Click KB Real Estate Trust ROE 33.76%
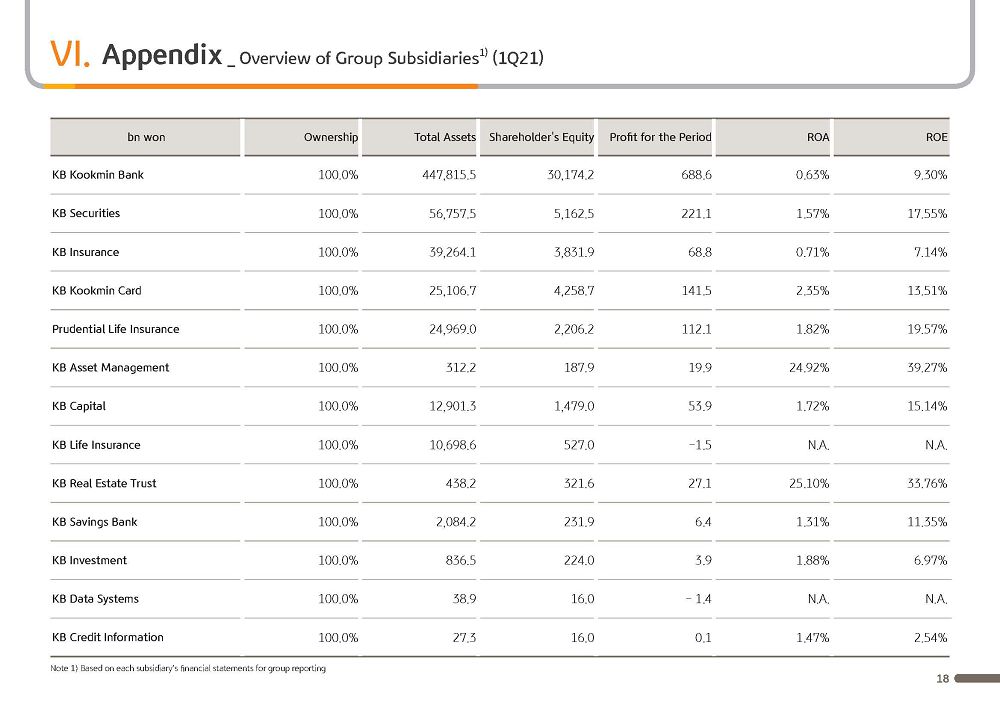 [927, 483]
